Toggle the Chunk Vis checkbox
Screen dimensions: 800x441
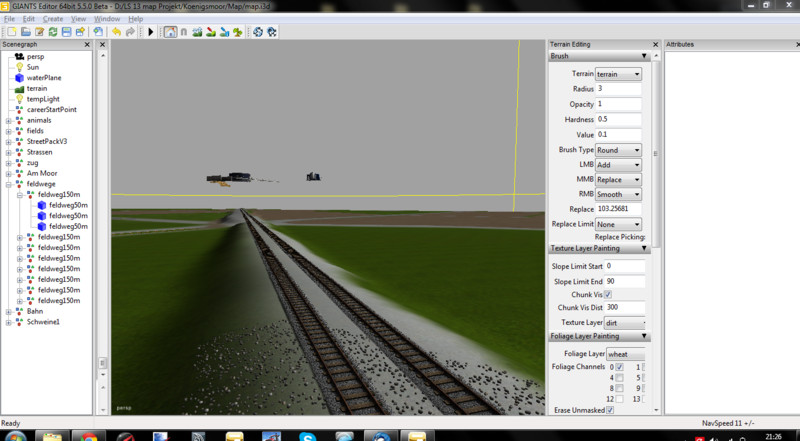coord(607,295)
